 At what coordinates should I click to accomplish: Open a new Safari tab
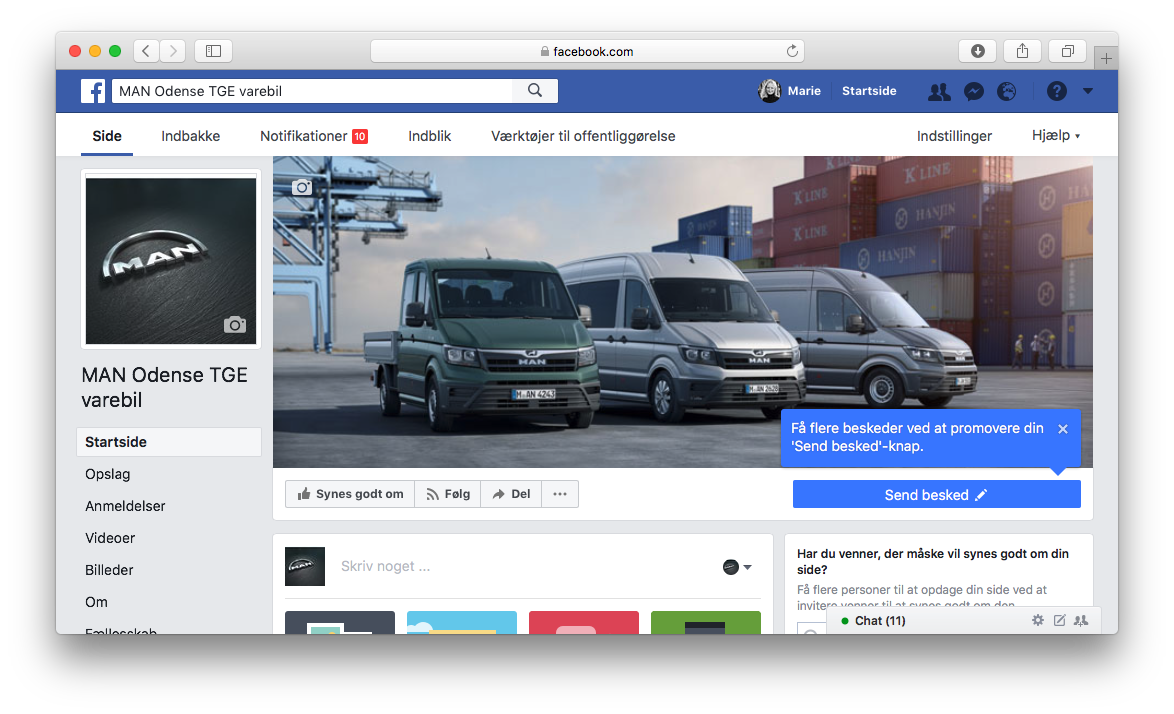[x=1106, y=58]
